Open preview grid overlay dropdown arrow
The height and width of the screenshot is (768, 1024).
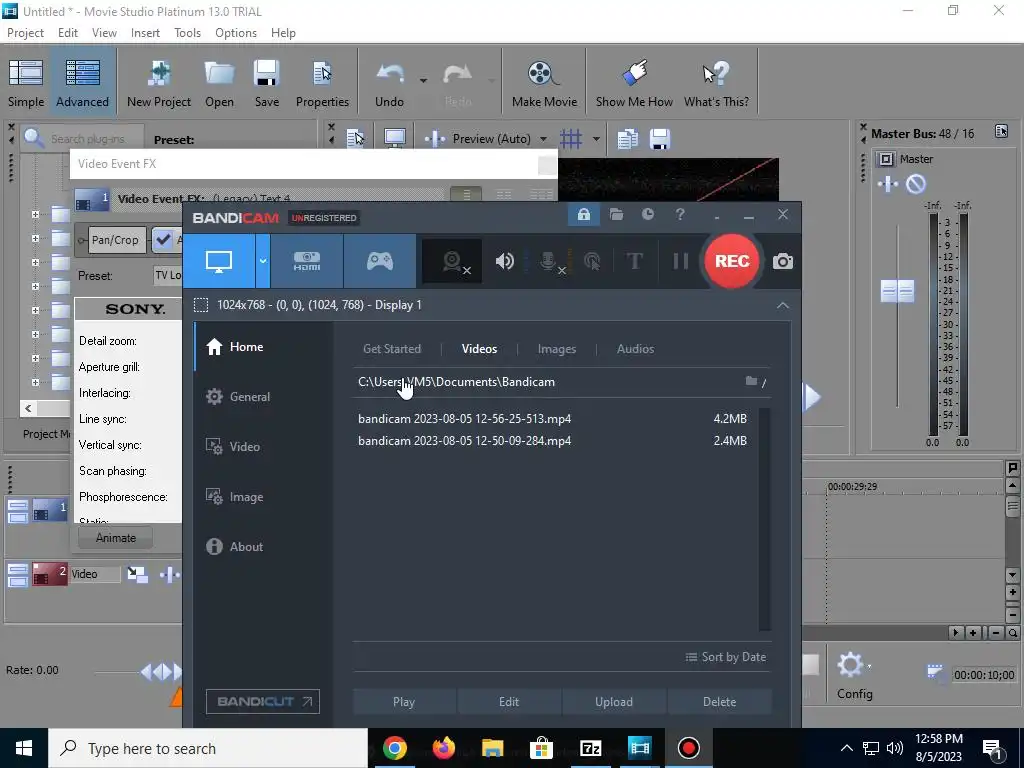click(596, 138)
